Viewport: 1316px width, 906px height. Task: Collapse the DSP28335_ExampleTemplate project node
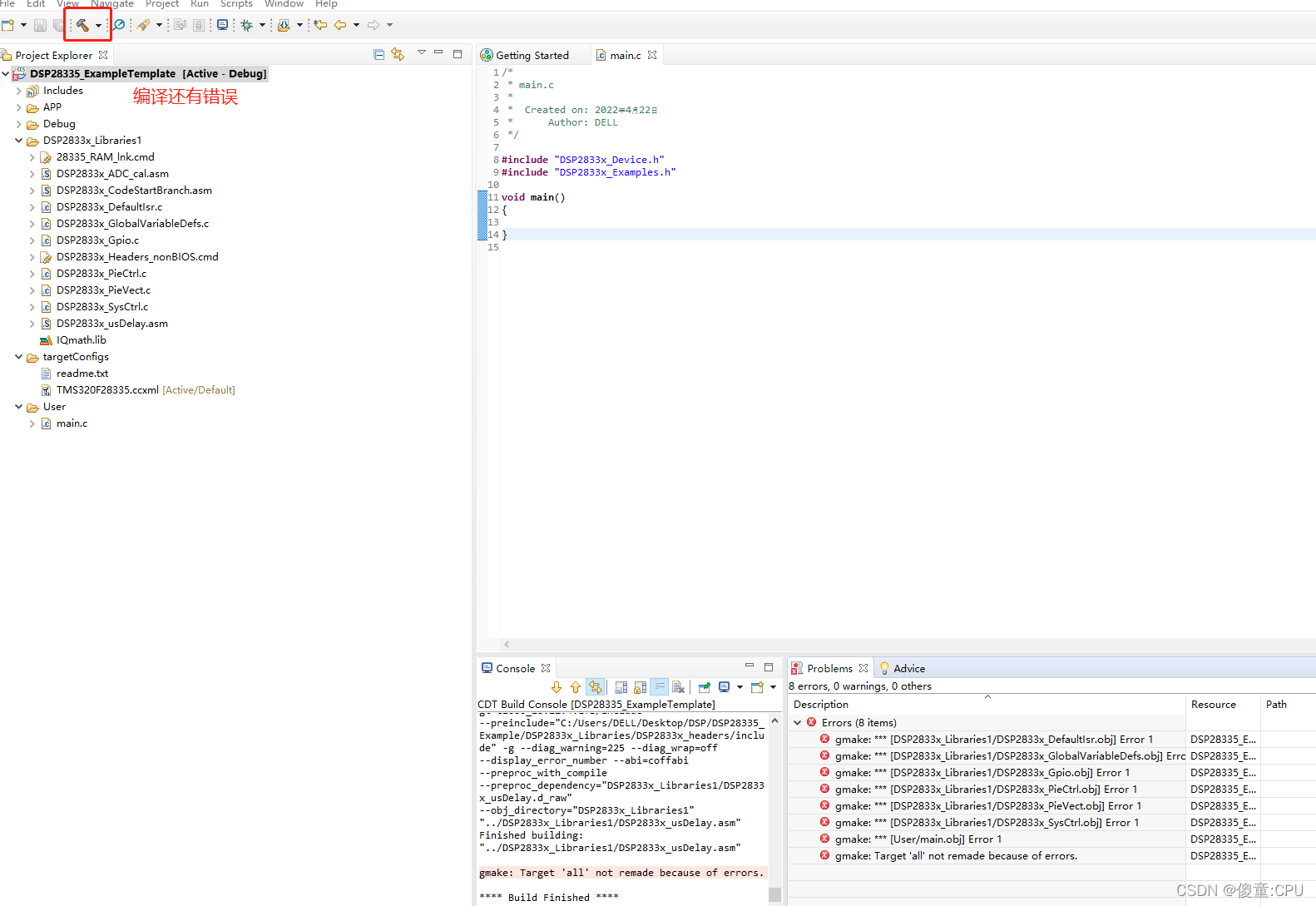[x=5, y=74]
